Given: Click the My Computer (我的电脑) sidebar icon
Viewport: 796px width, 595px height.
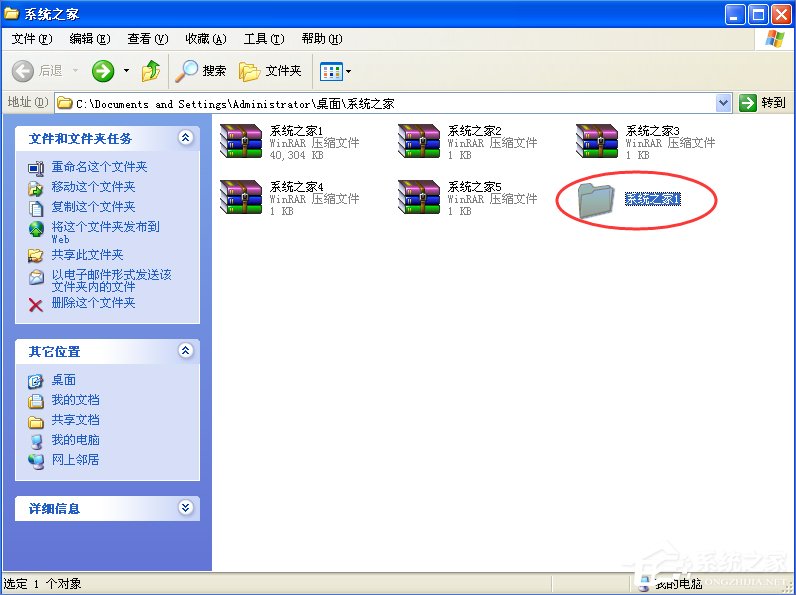Looking at the screenshot, I should click(x=36, y=441).
